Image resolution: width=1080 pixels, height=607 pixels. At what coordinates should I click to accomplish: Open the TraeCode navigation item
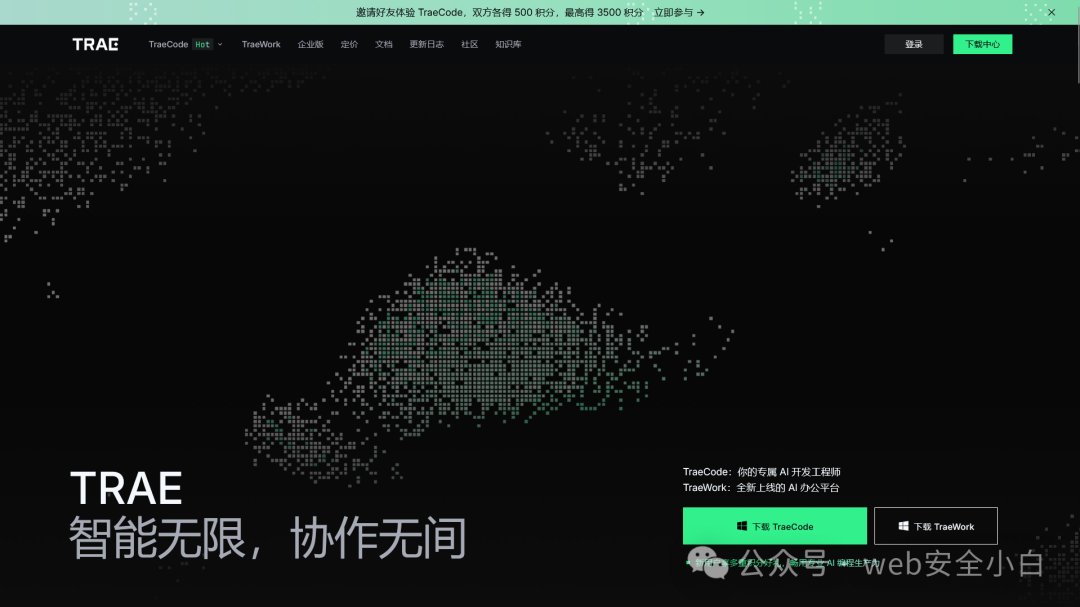pyautogui.click(x=168, y=44)
